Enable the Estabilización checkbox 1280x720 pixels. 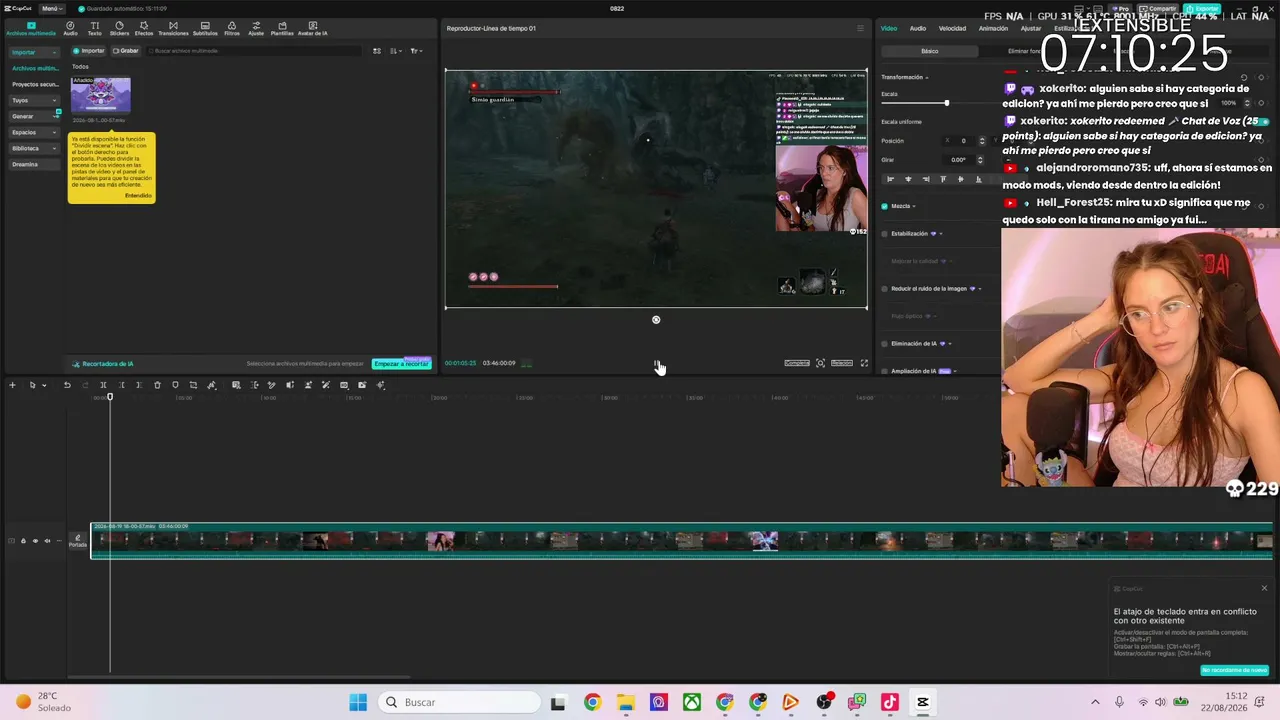[x=884, y=234]
